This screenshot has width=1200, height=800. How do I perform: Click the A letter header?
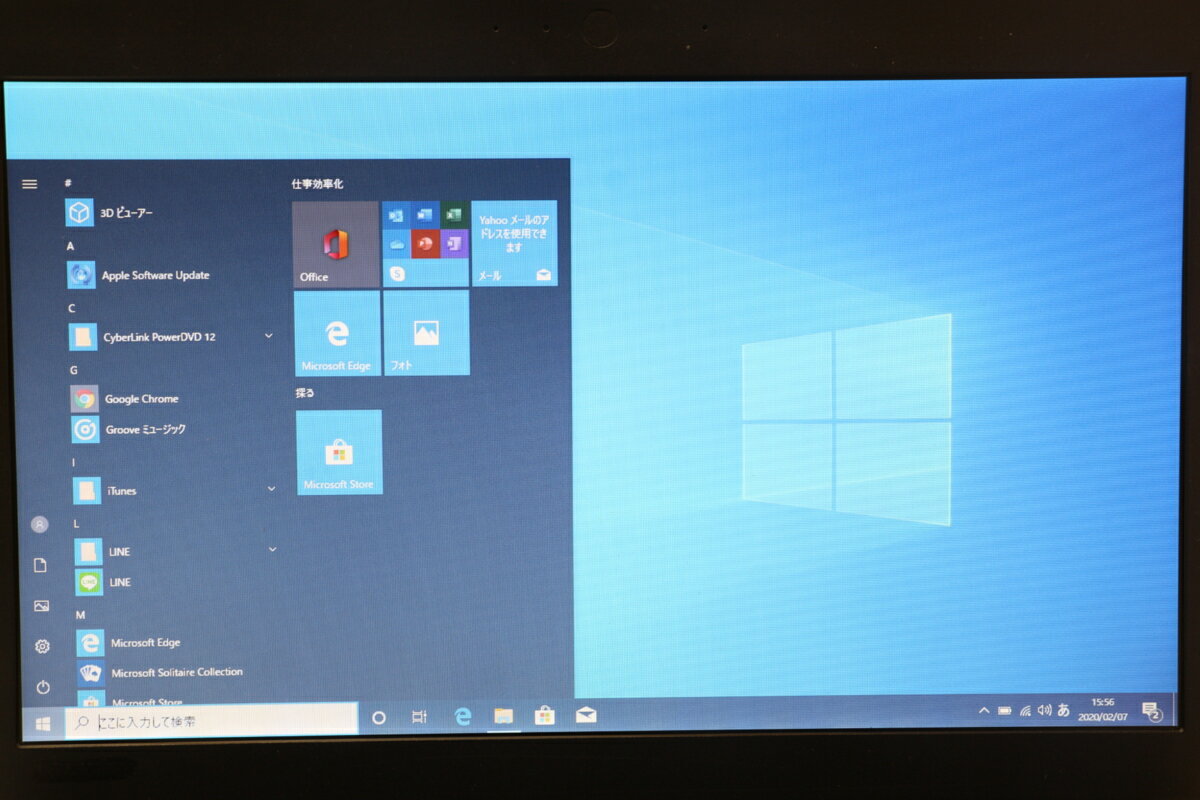point(70,245)
